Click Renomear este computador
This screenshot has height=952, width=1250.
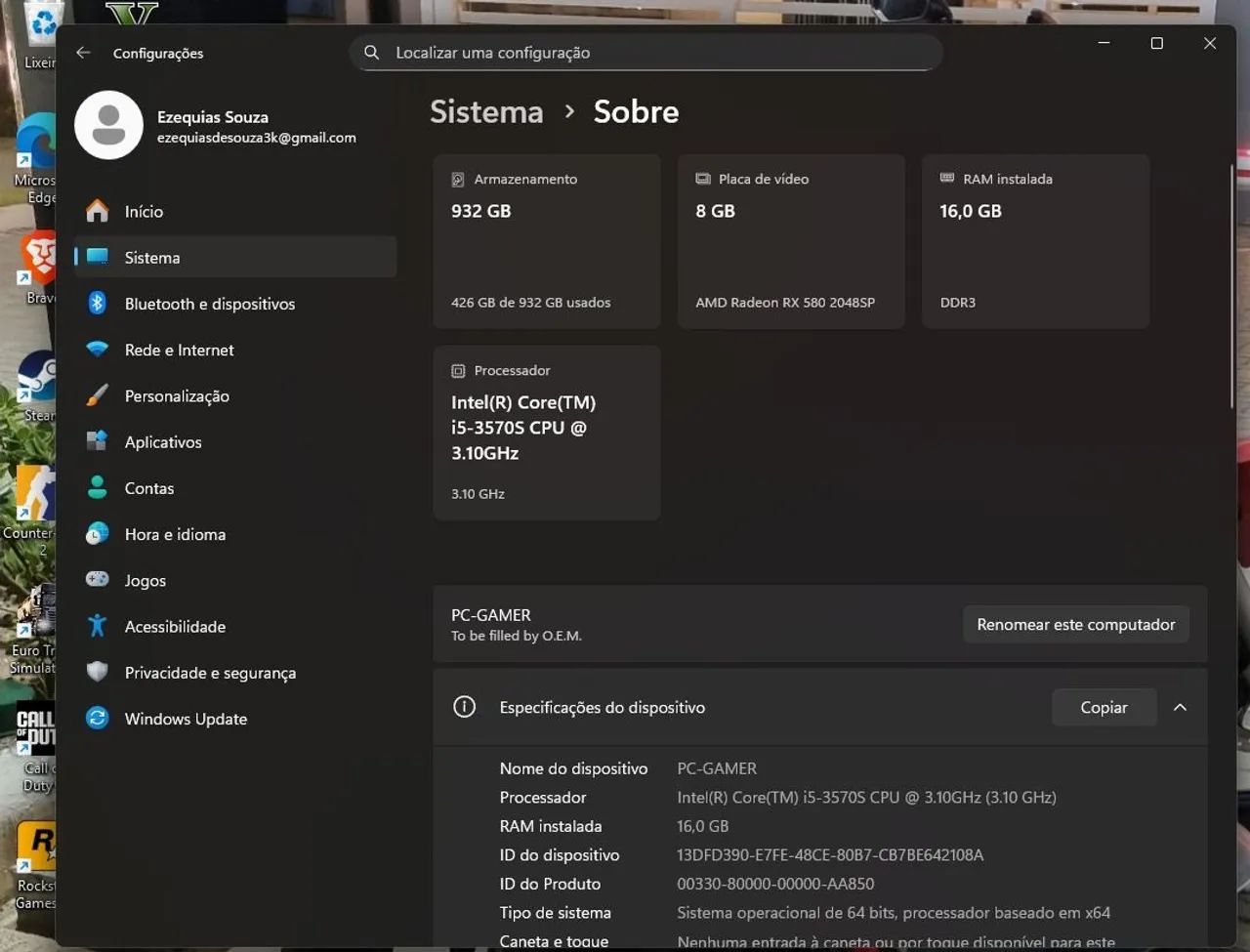coord(1075,624)
